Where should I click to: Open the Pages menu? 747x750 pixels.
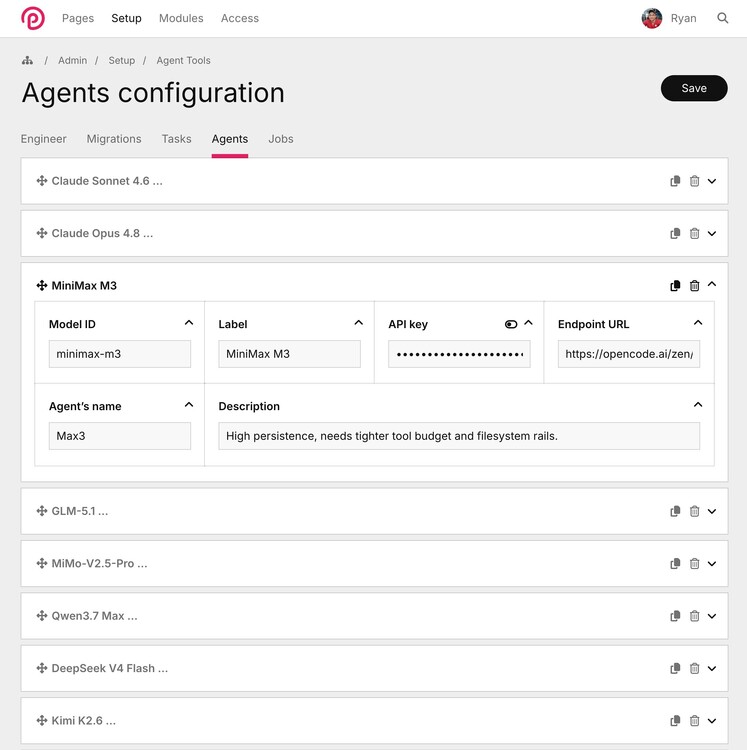click(x=78, y=18)
